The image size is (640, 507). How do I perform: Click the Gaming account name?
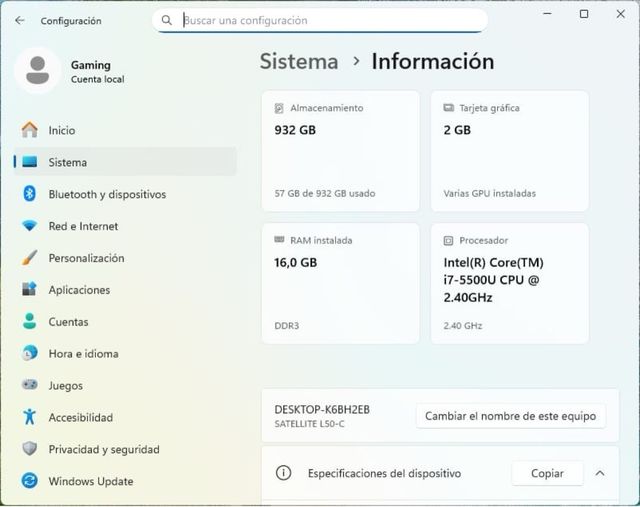[91, 65]
